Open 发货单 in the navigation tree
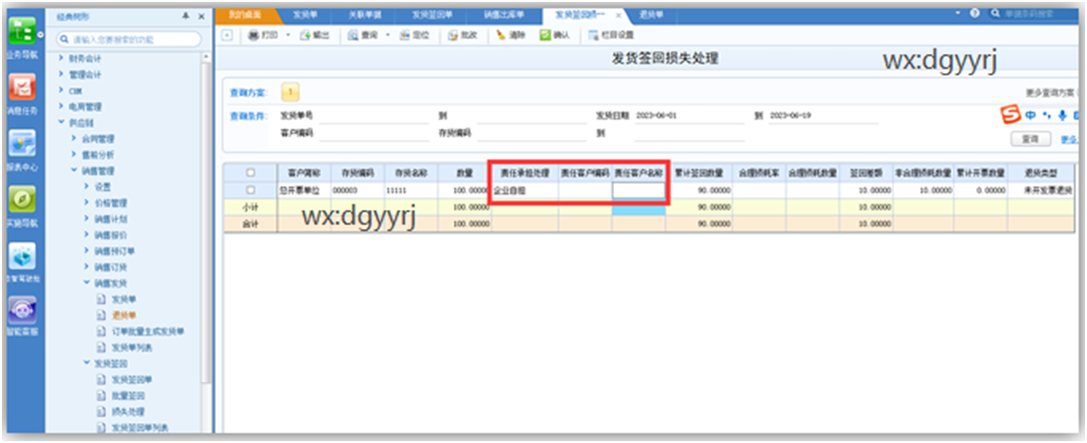1087x443 pixels. coord(124,299)
